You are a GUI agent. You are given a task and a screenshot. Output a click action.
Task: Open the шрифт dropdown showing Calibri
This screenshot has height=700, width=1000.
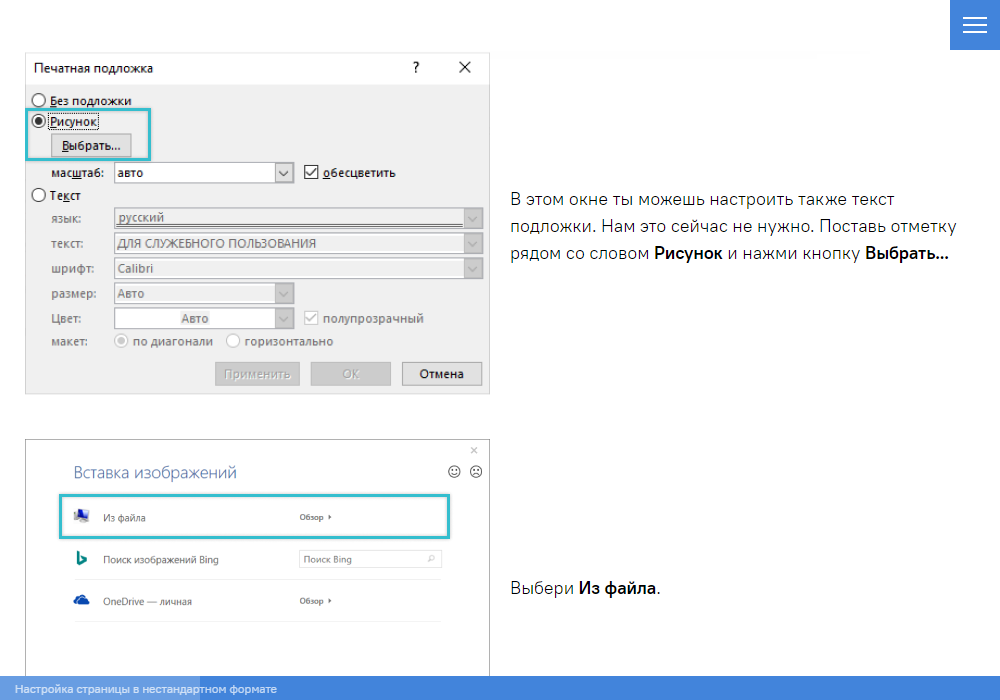coord(473,268)
